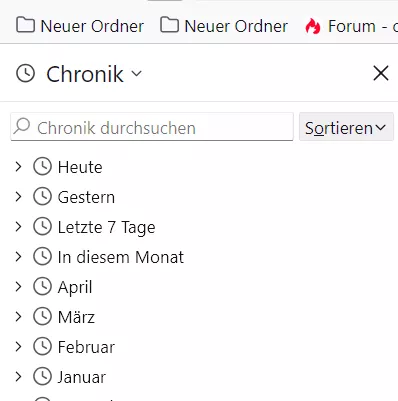The image size is (398, 401).
Task: Click the clock icon beside Chronik header
Action: coord(25,73)
